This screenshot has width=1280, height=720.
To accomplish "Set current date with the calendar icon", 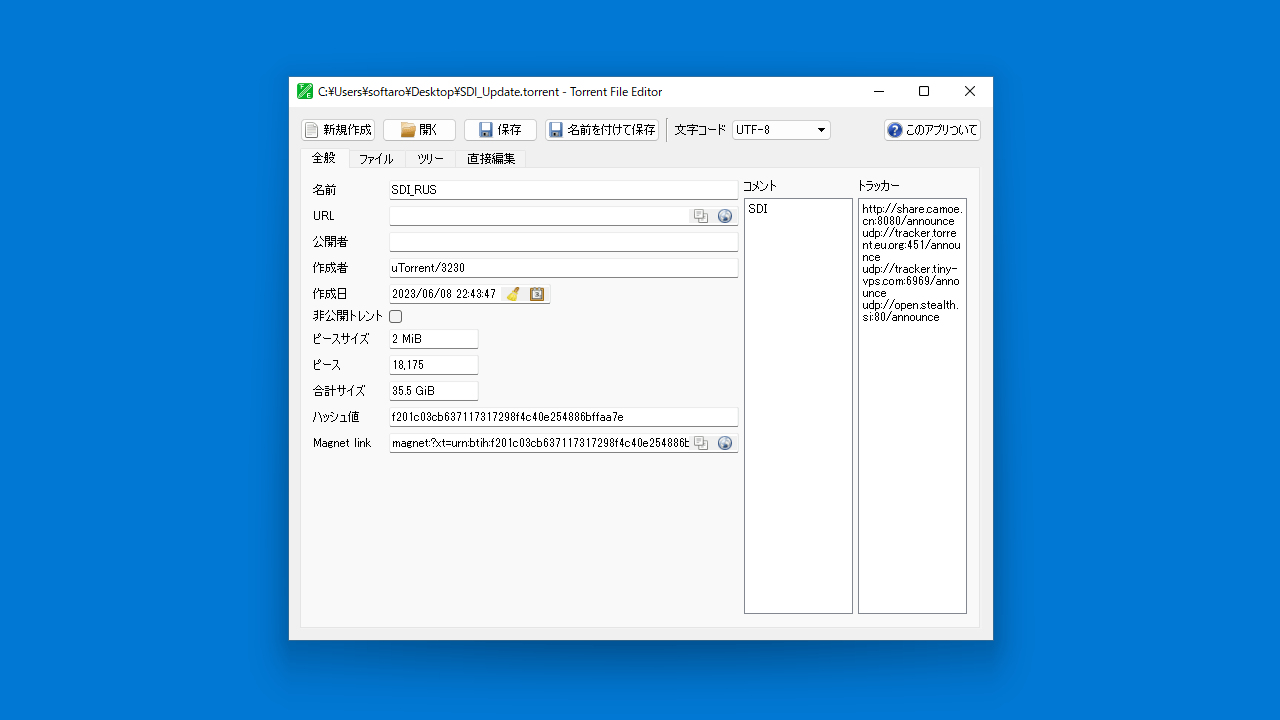I will 537,294.
